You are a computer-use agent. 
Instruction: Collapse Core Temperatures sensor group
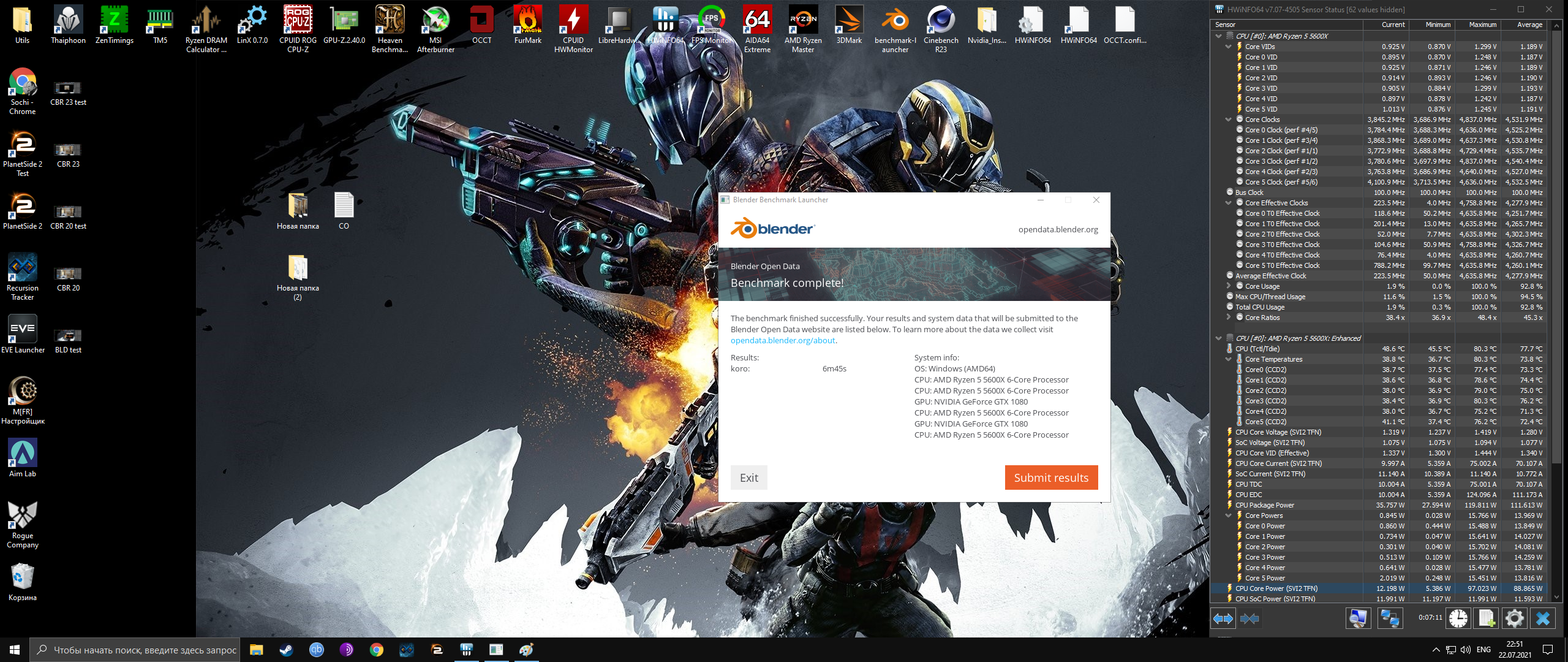[1228, 359]
